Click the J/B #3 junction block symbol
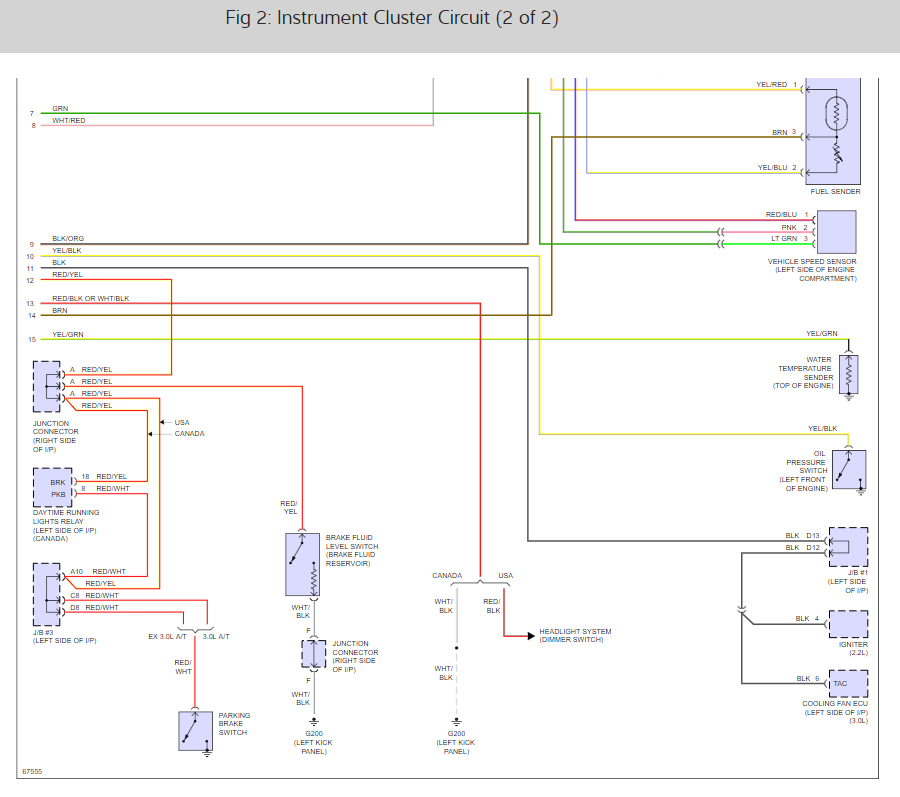900x797 pixels. (46, 594)
